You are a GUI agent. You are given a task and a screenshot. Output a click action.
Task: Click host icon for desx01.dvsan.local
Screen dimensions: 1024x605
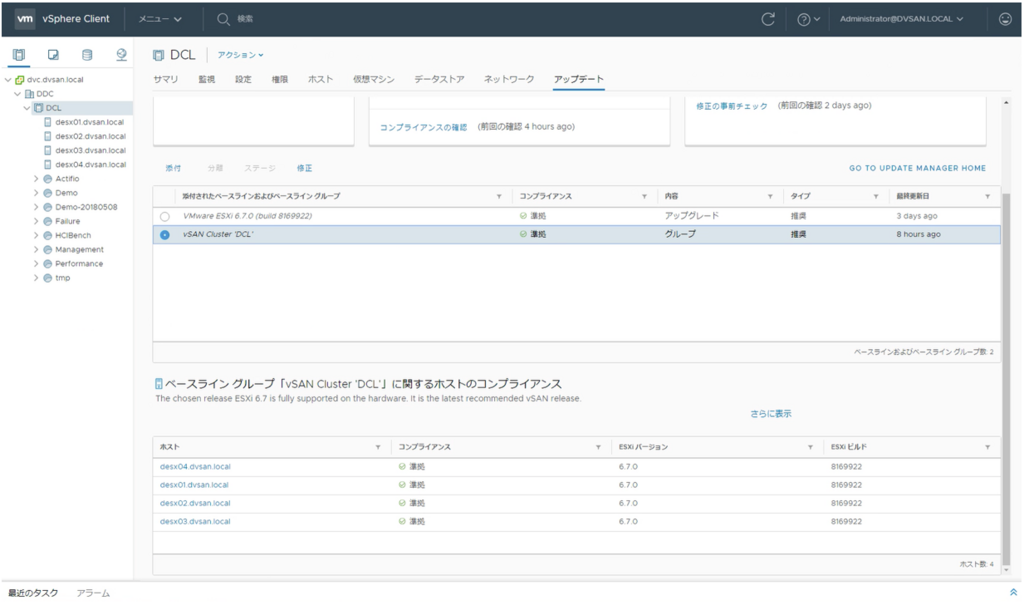tap(48, 122)
